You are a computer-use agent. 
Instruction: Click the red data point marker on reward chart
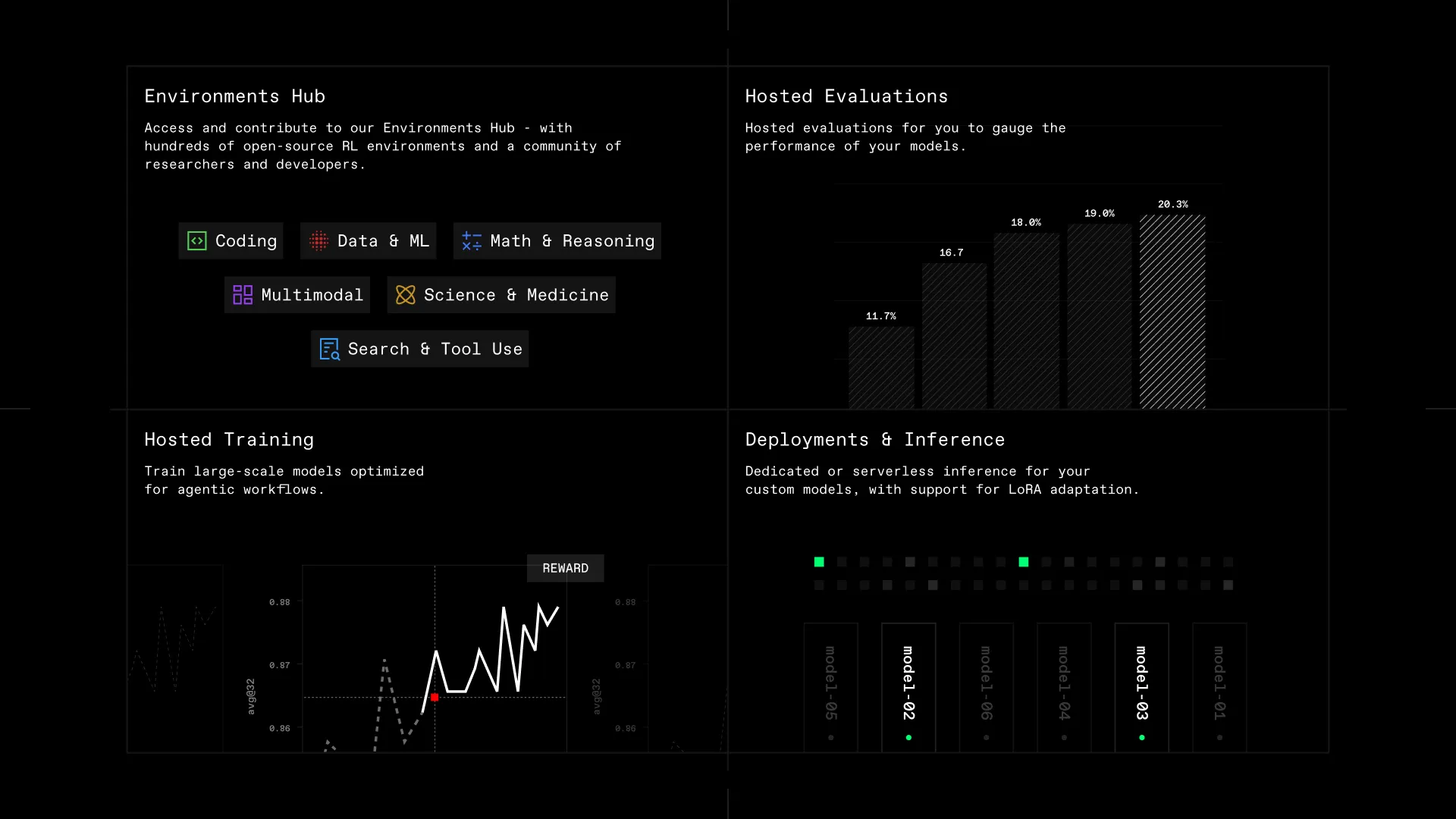point(435,697)
